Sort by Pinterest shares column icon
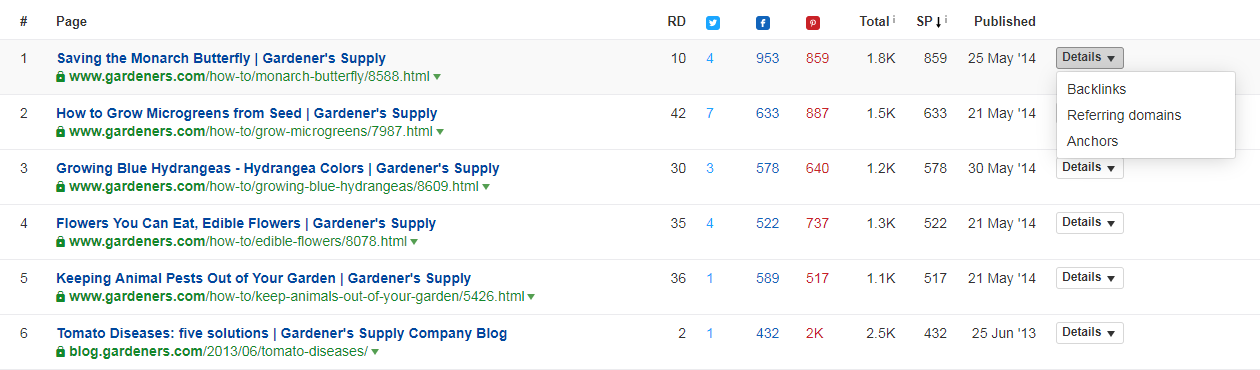This screenshot has height=370, width=1260. pos(812,22)
